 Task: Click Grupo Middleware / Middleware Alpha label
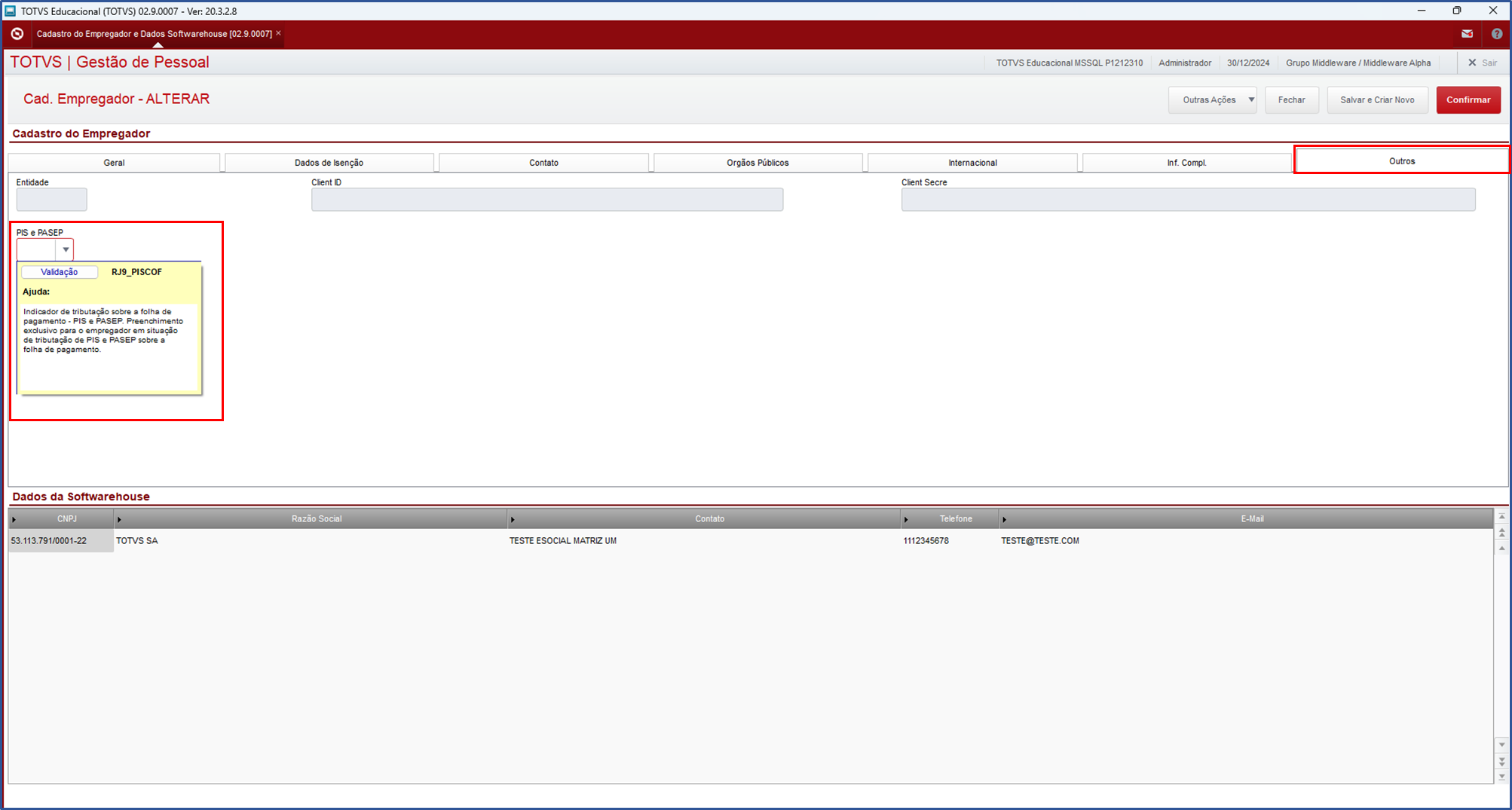pos(1358,63)
